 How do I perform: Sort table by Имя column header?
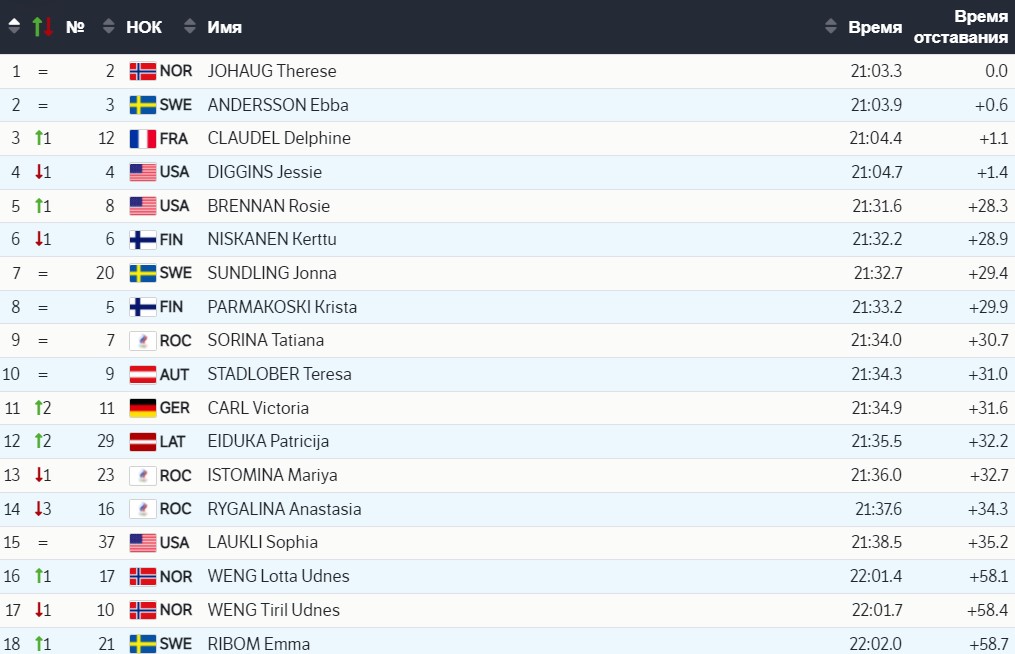pyautogui.click(x=225, y=27)
